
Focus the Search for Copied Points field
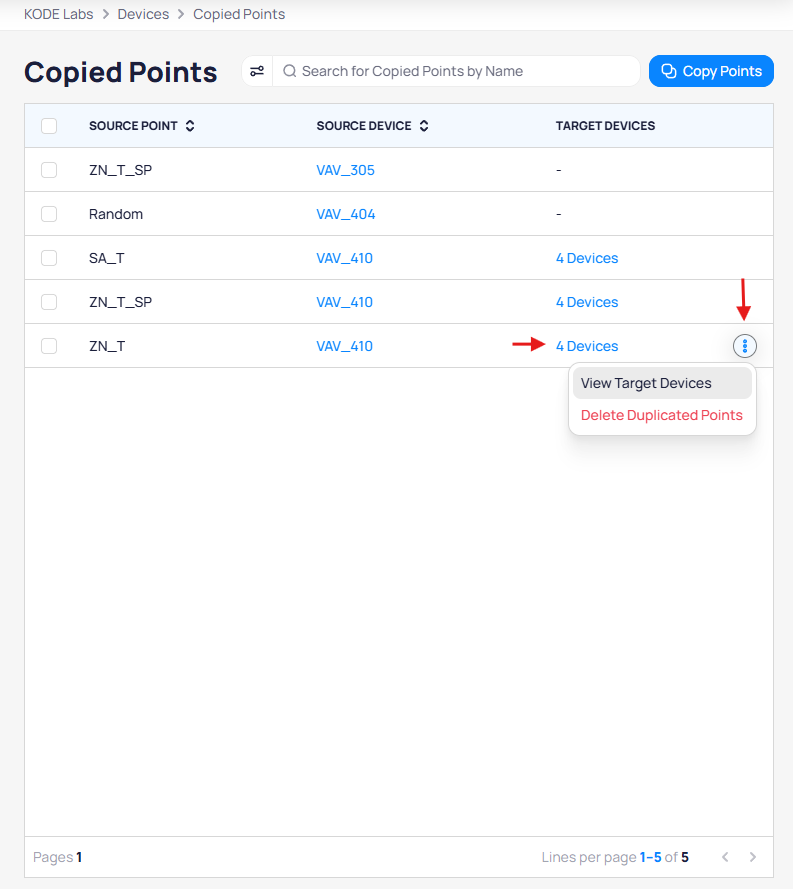pos(465,71)
